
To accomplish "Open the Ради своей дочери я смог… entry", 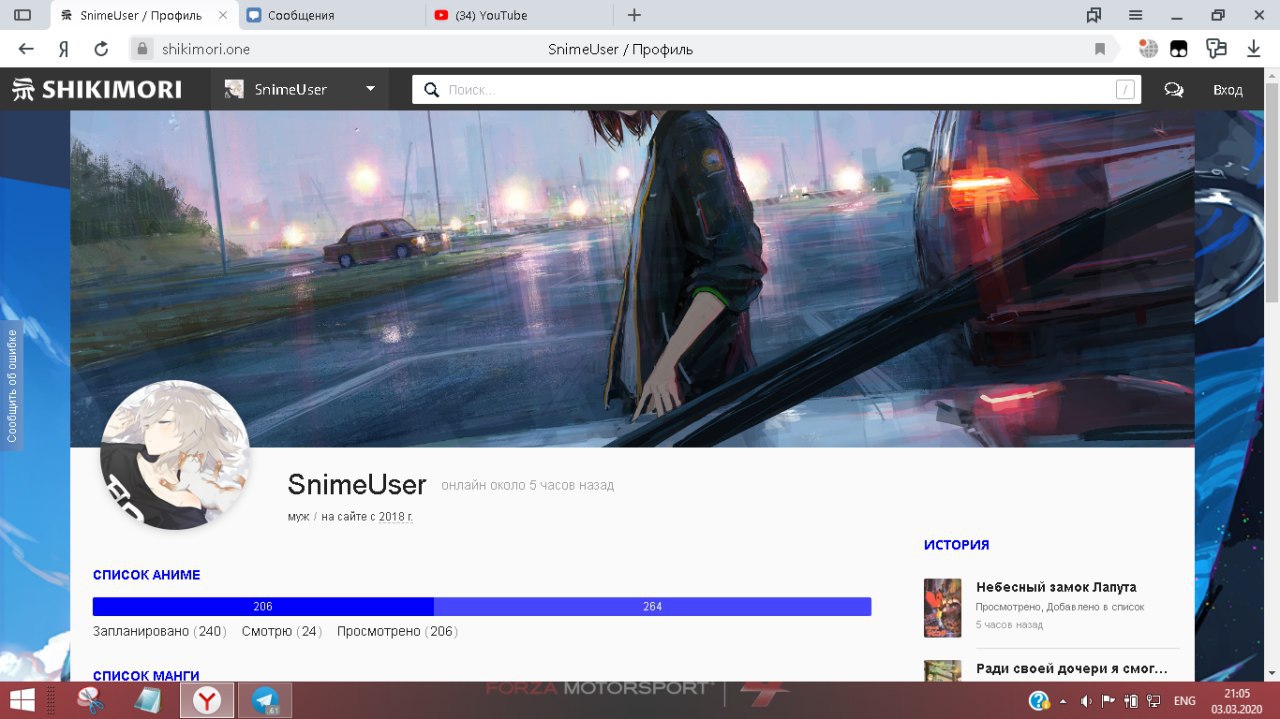I will pyautogui.click(x=1072, y=669).
